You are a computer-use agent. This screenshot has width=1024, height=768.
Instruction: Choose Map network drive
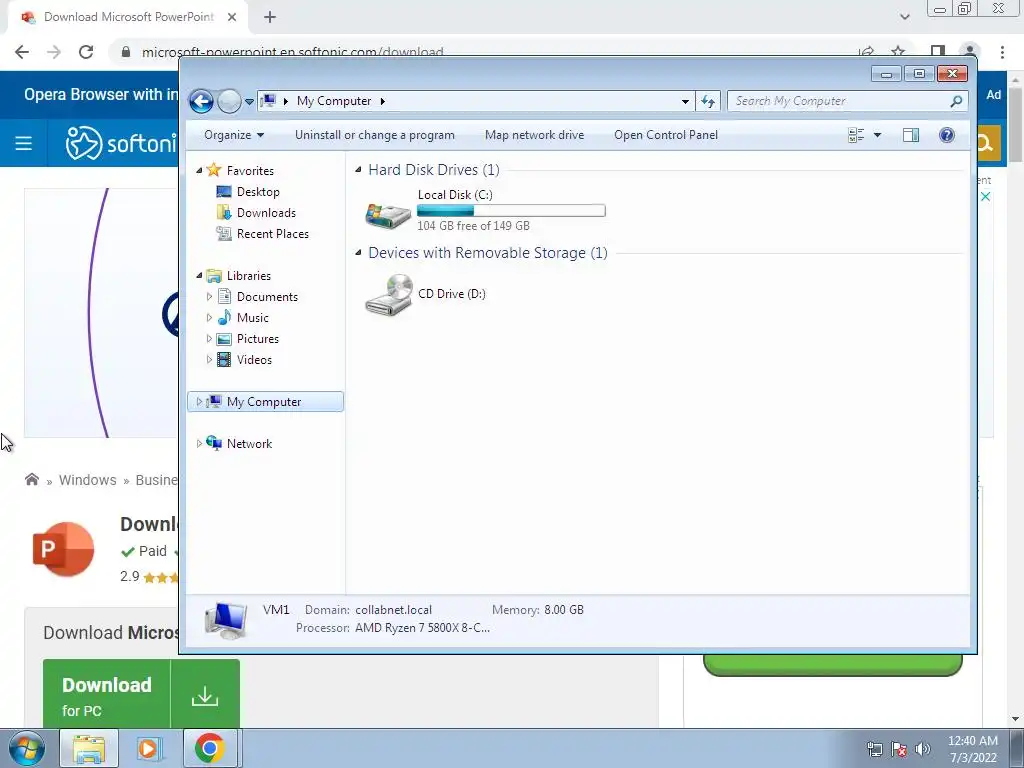point(534,135)
